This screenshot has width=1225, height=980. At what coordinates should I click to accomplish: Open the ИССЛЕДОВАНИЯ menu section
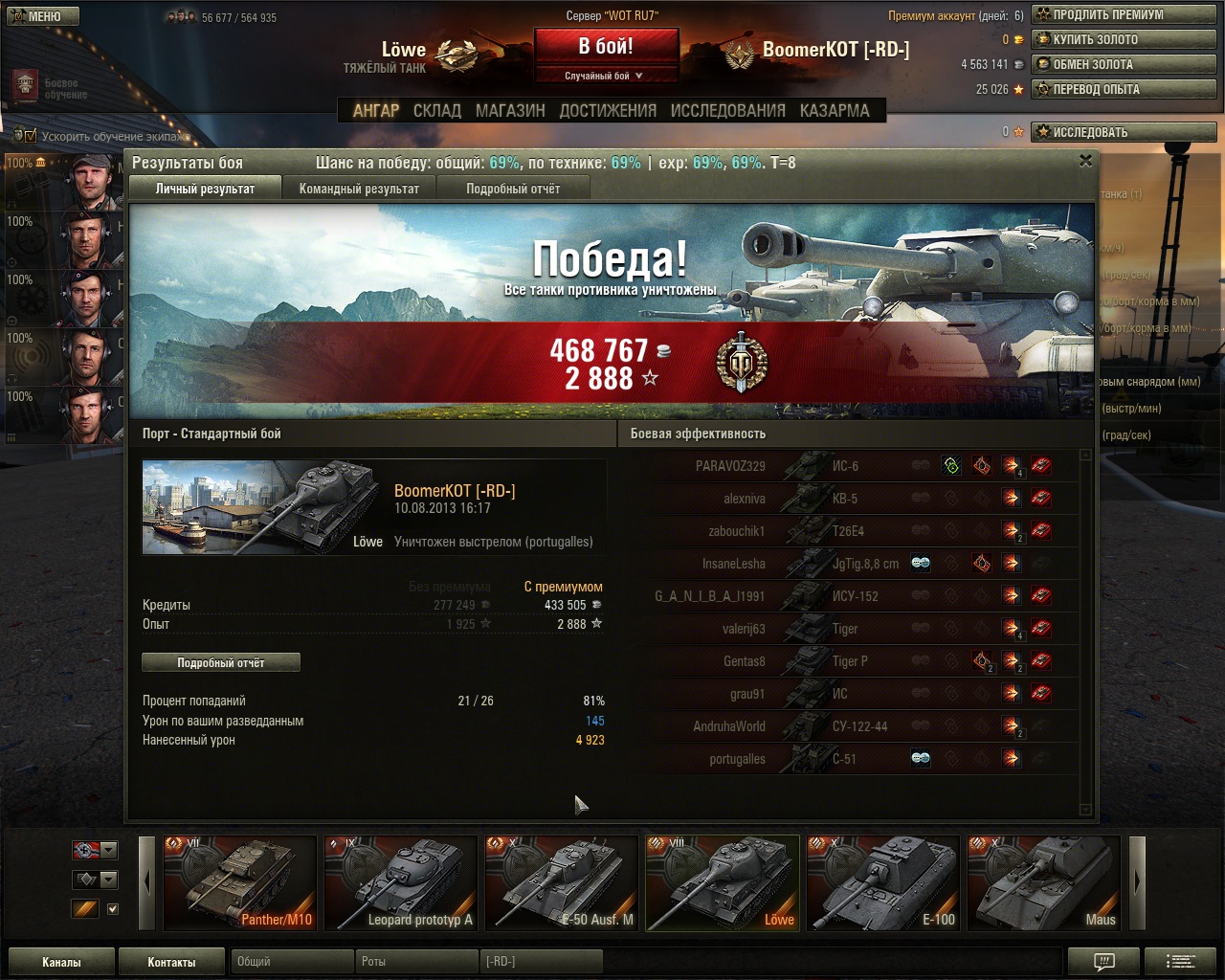click(x=727, y=111)
